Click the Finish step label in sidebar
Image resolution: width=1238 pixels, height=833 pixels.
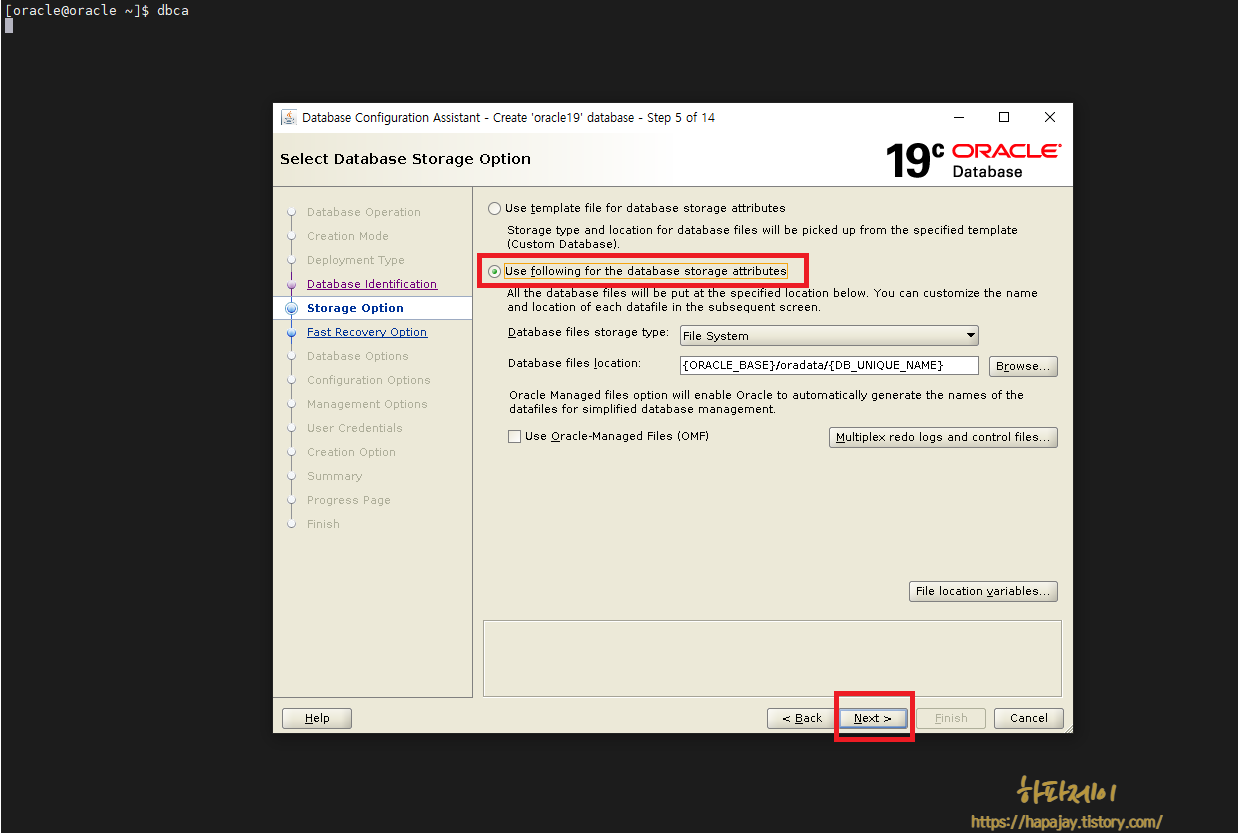[x=323, y=524]
